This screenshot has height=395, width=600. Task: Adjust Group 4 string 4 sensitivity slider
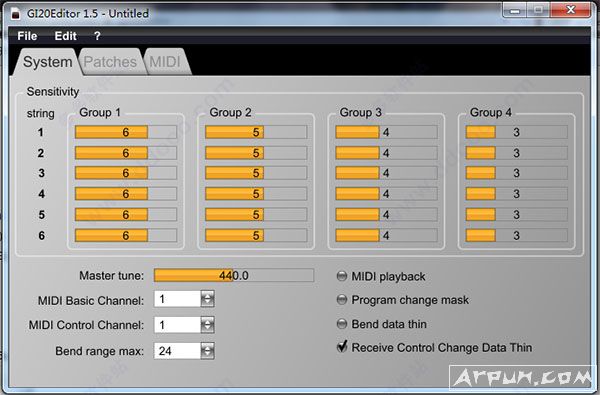point(517,194)
